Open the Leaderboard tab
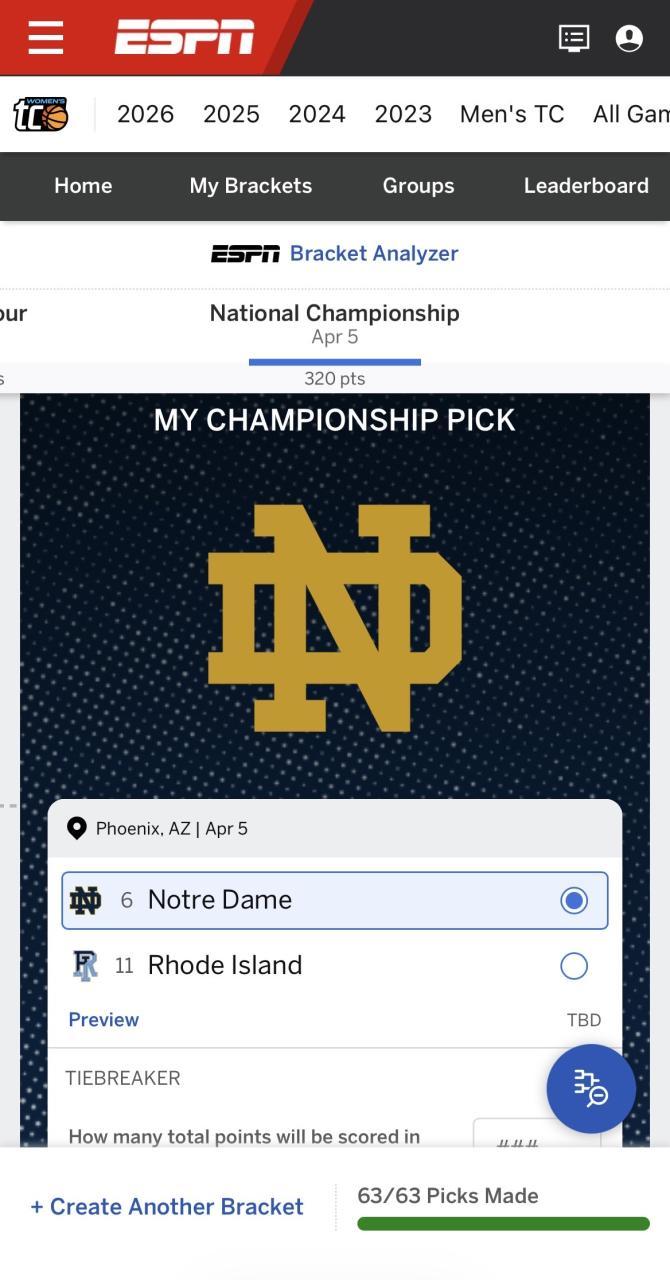Screen dimensions: 670x1280 click(x=586, y=186)
